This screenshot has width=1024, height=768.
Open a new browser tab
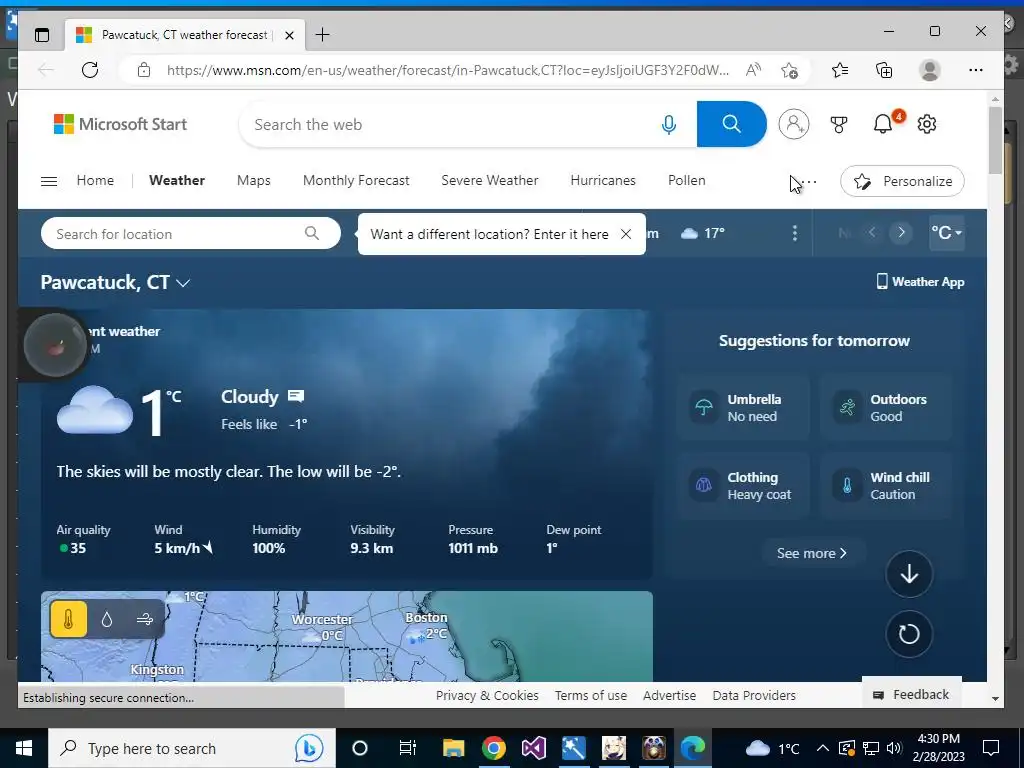point(322,35)
